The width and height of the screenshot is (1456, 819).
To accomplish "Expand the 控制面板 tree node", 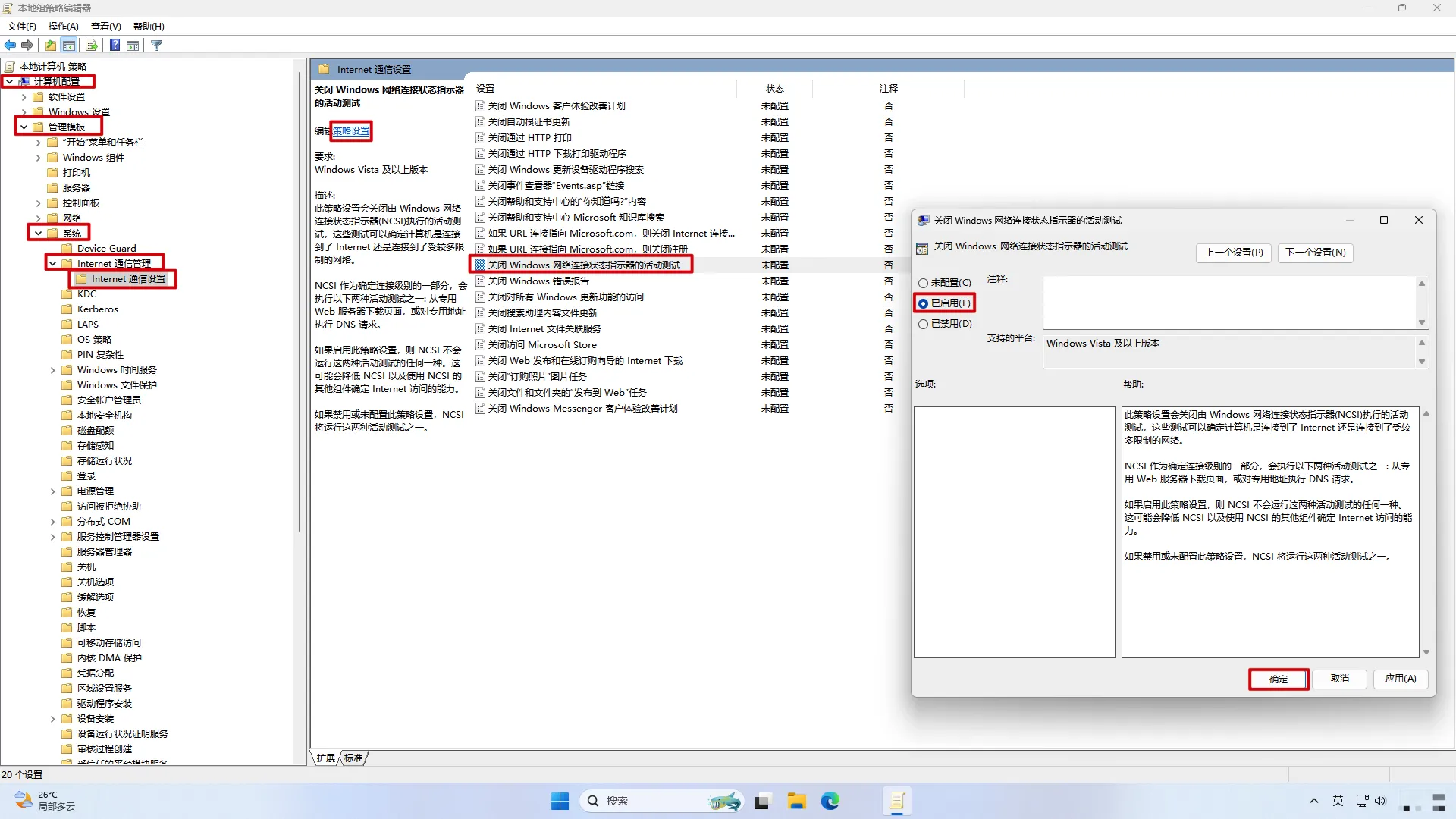I will (x=38, y=203).
